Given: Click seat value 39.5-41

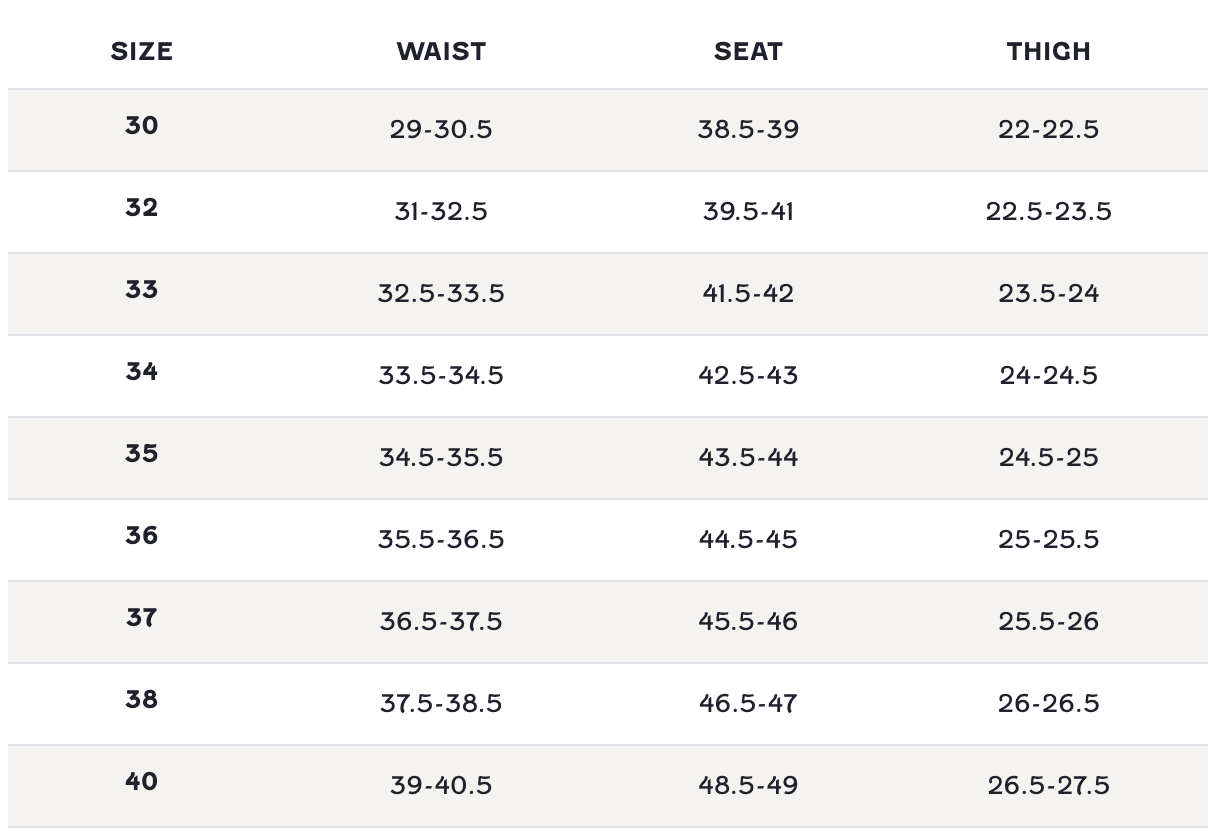Looking at the screenshot, I should 748,212.
